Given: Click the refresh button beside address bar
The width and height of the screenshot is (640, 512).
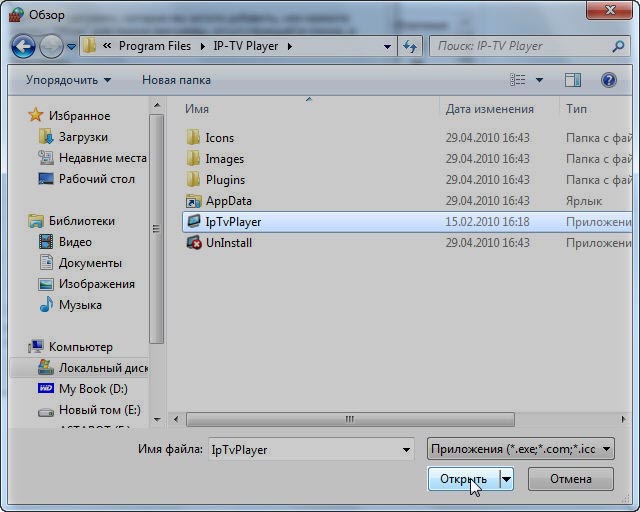Looking at the screenshot, I should 410,47.
